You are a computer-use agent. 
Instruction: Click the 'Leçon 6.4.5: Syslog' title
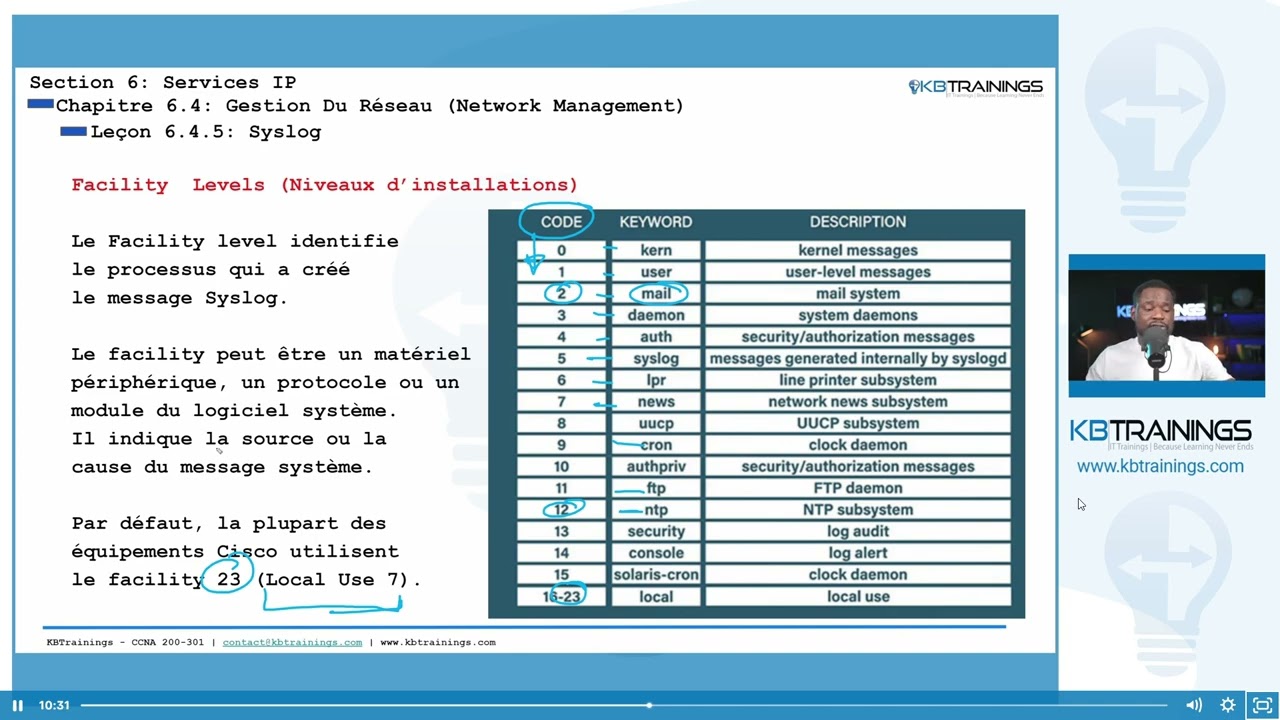pyautogui.click(x=205, y=132)
